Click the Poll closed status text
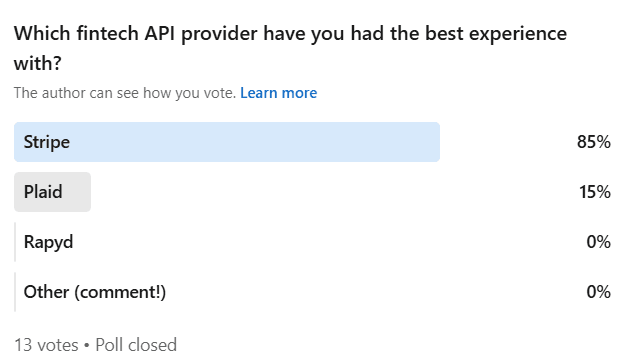 tap(136, 345)
